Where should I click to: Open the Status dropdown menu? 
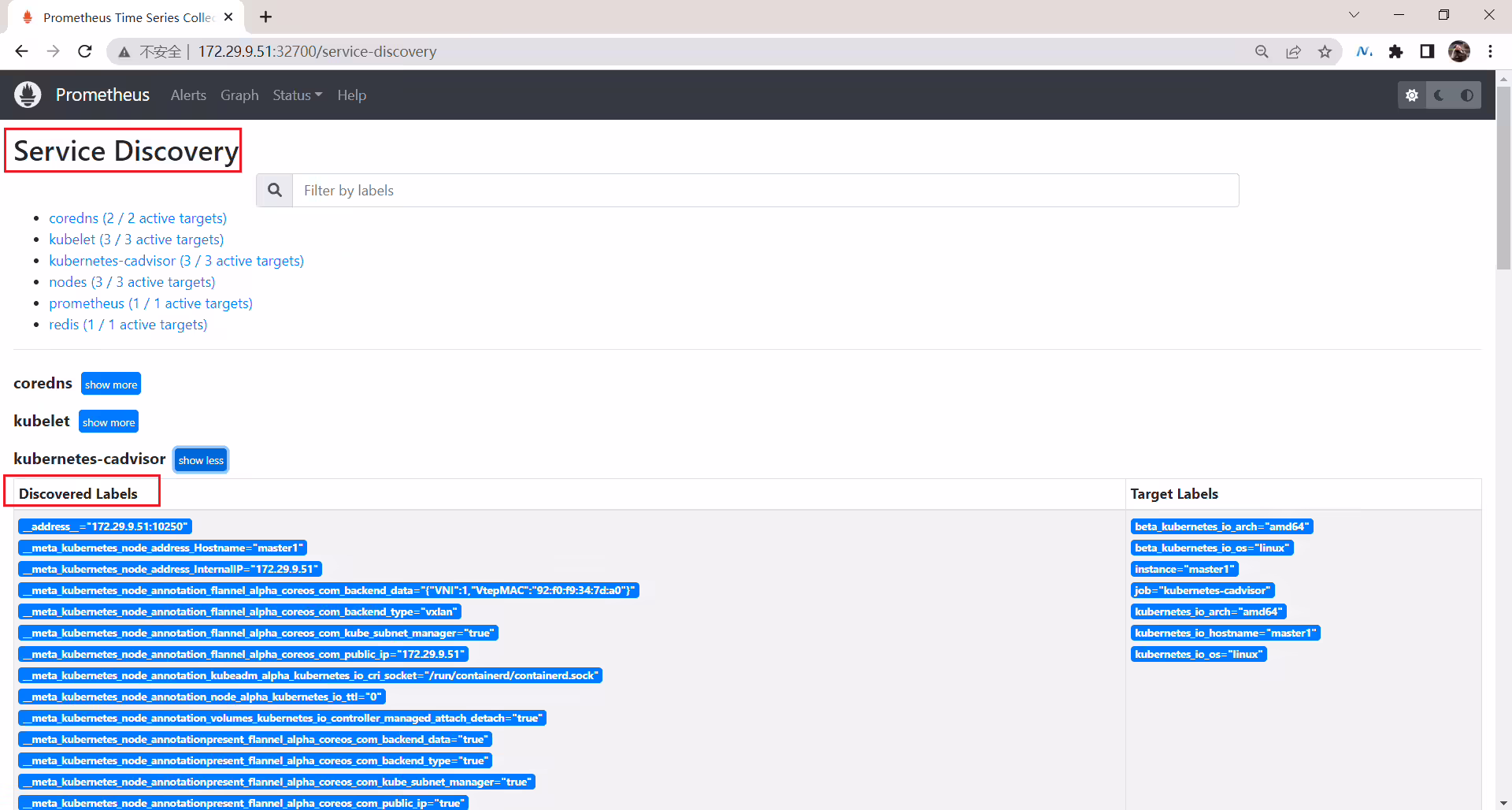coord(298,95)
